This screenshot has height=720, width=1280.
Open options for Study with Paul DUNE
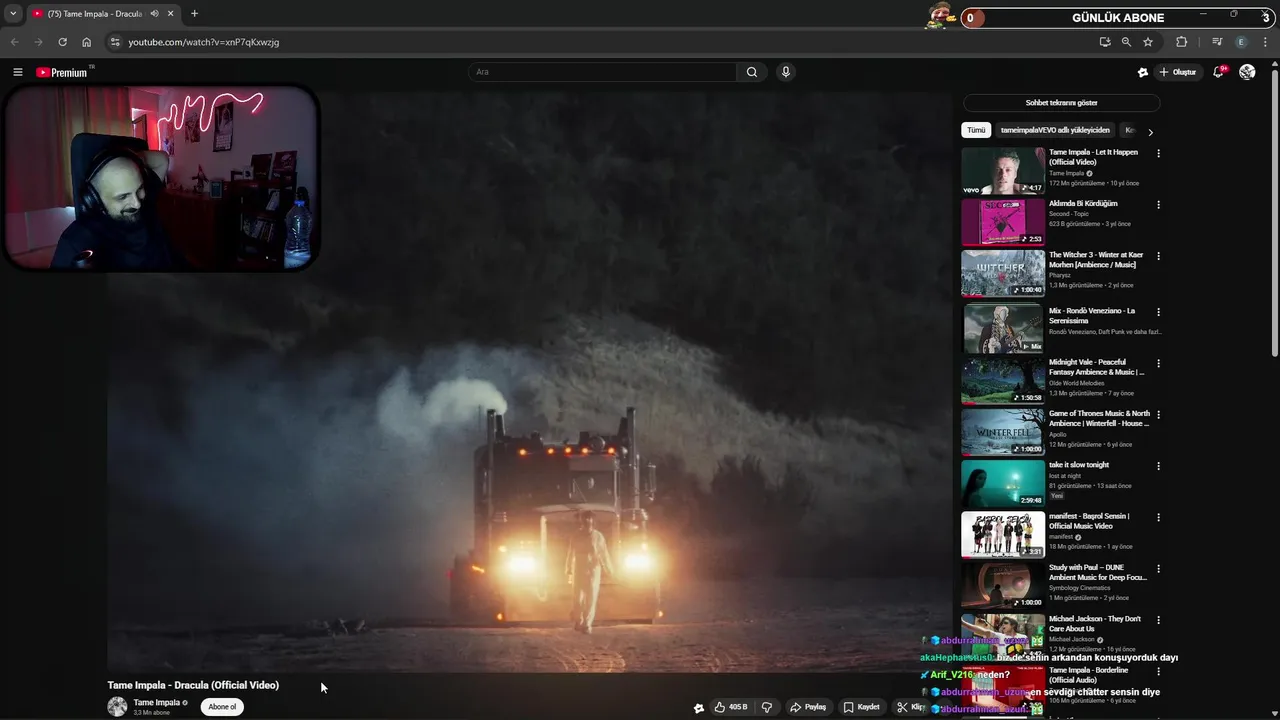pyautogui.click(x=1158, y=568)
